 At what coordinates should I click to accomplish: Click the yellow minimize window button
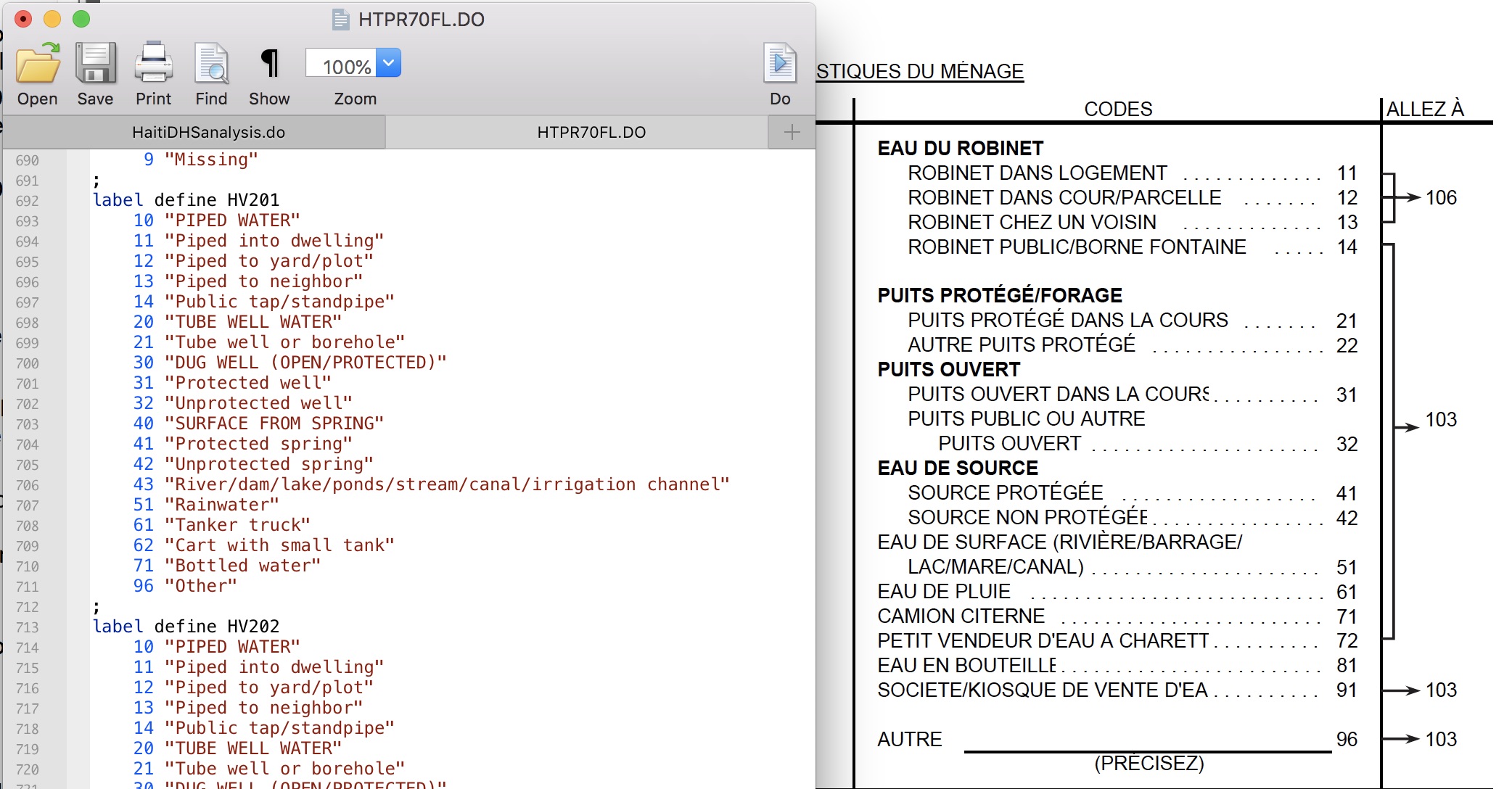click(52, 19)
